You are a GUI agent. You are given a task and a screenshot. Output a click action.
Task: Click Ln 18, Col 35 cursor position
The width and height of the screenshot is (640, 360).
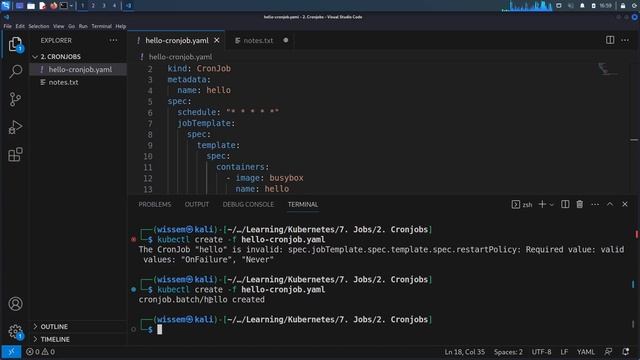[464, 351]
